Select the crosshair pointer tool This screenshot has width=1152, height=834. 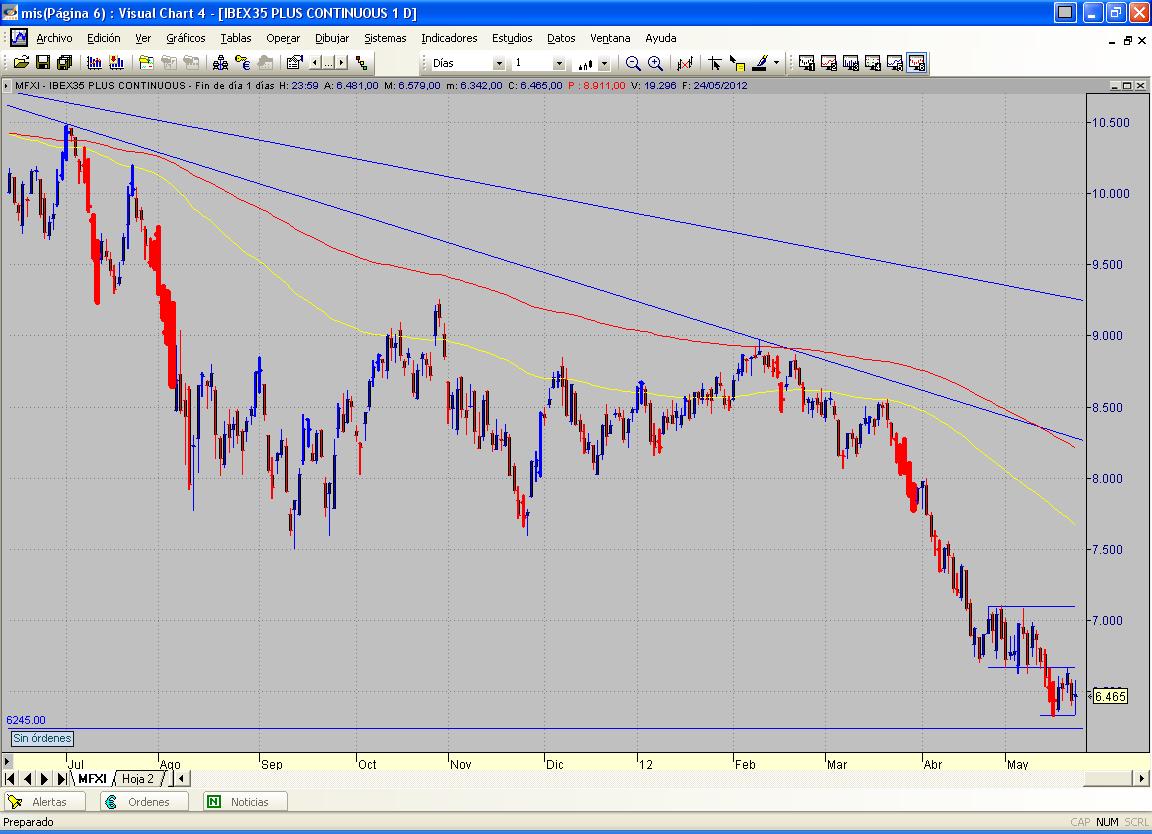click(715, 63)
